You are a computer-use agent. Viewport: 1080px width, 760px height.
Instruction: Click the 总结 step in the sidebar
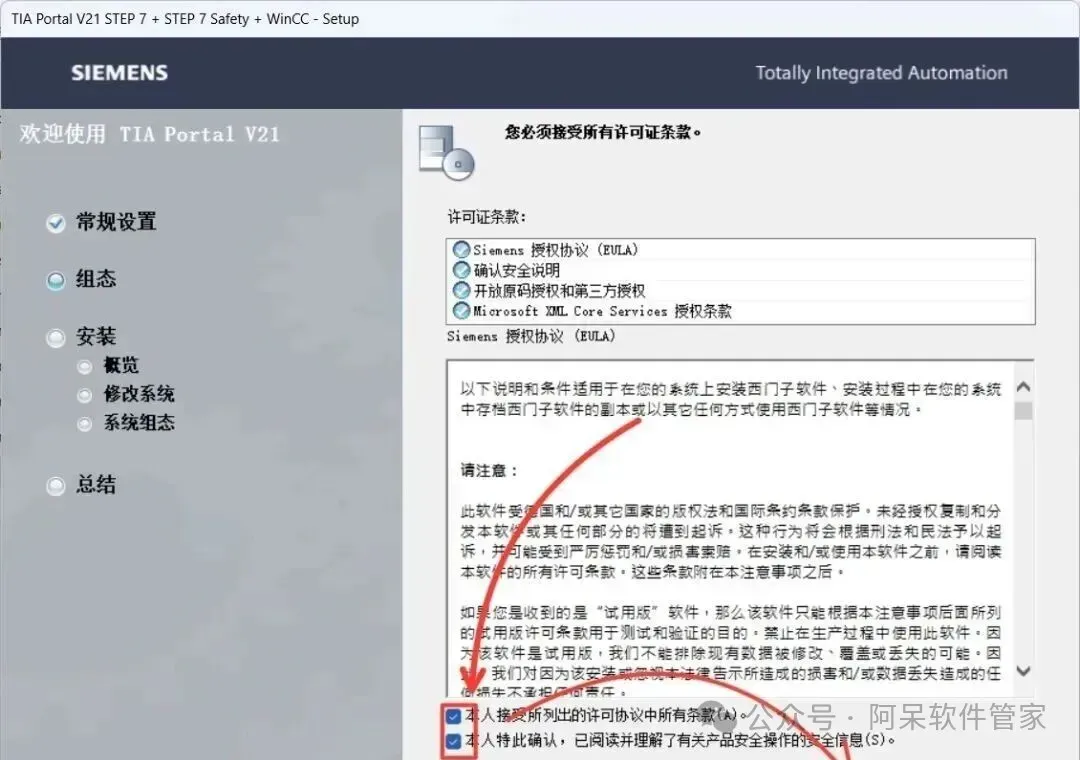(96, 484)
